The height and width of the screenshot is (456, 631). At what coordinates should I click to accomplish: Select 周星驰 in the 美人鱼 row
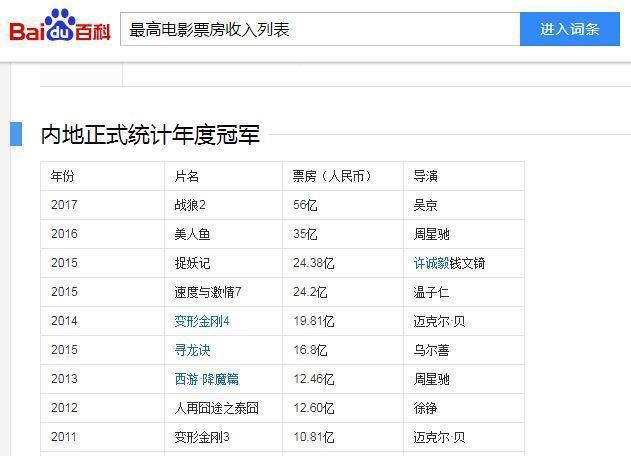[x=464, y=234]
